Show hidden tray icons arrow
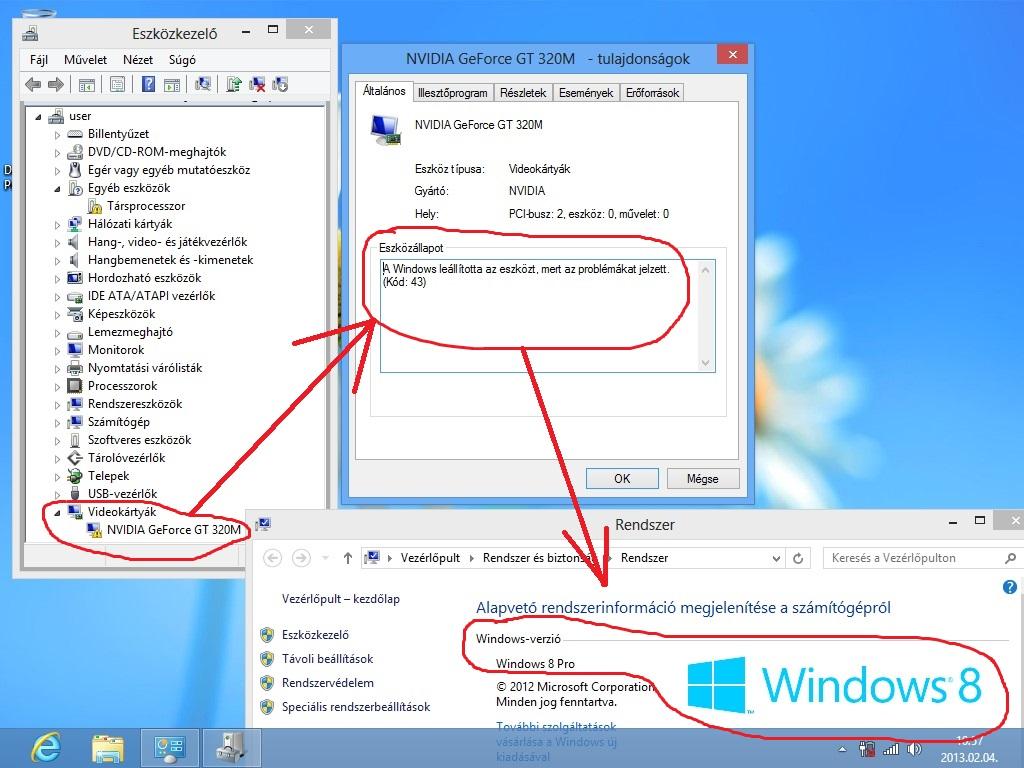The height and width of the screenshot is (768, 1024). point(842,750)
